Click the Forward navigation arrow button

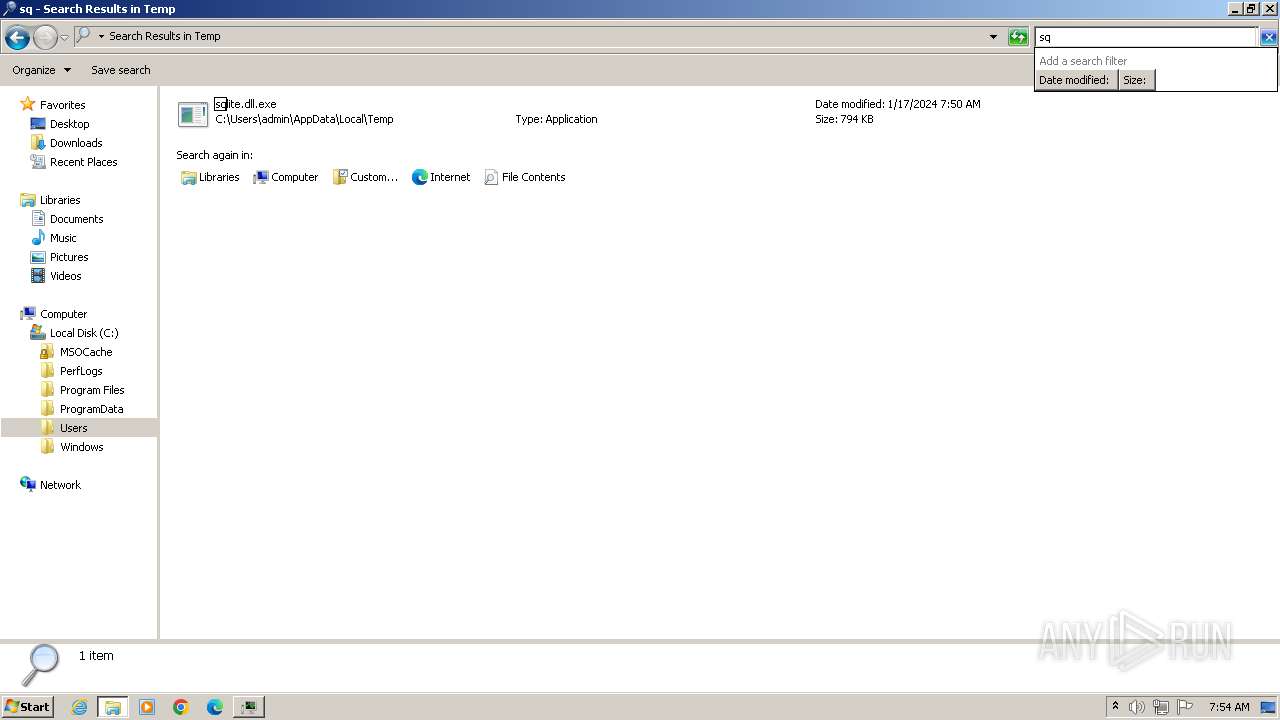tap(45, 38)
